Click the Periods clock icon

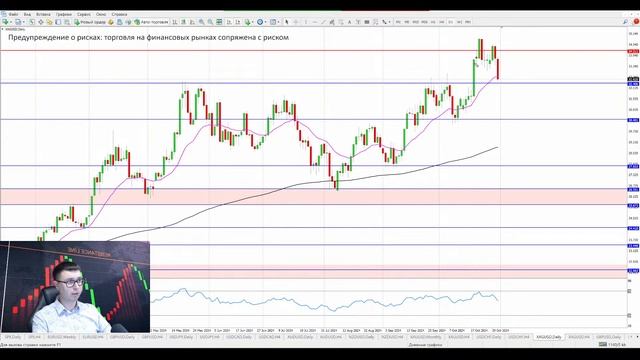pos(260,22)
